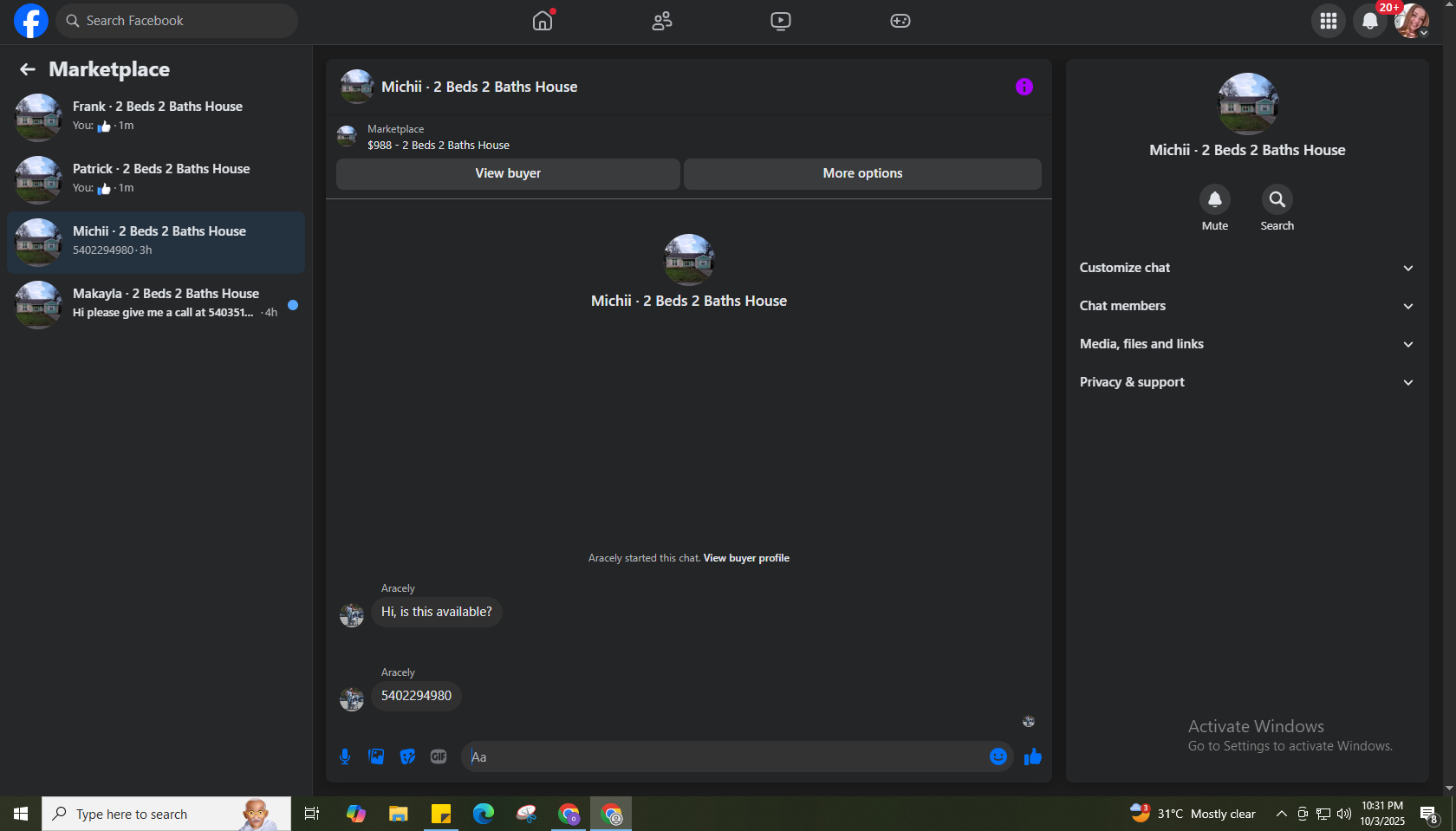Open the Copilot taskbar icon
Viewport: 1456px width, 831px height.
(355, 814)
